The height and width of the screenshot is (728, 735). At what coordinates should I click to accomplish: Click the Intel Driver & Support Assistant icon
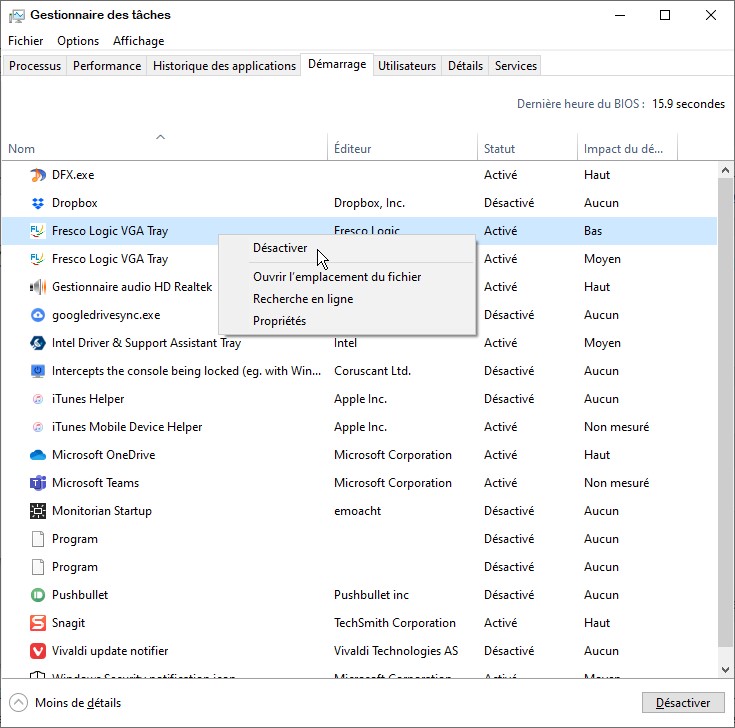click(x=38, y=343)
